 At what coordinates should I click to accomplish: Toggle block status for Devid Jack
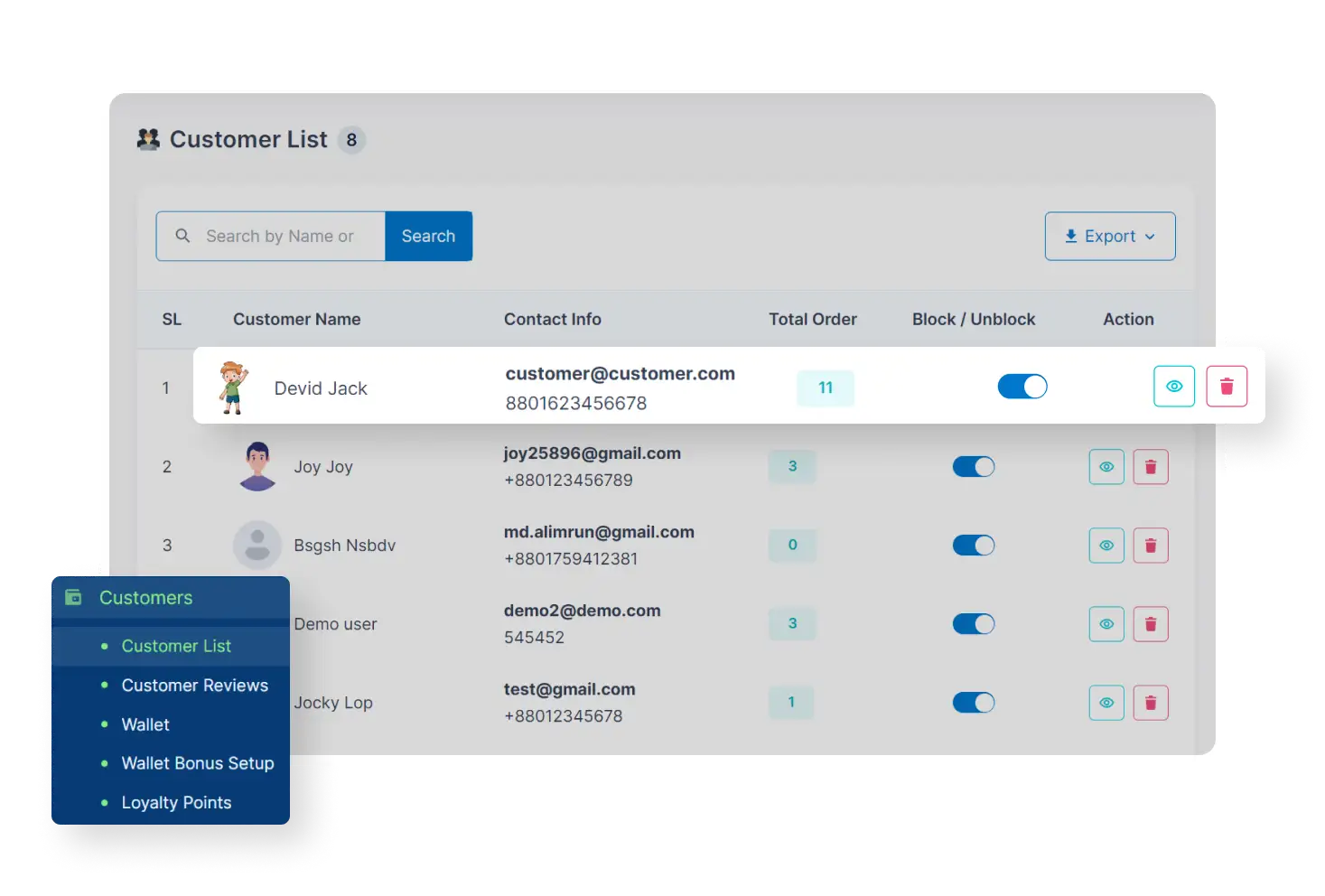[x=1022, y=386]
